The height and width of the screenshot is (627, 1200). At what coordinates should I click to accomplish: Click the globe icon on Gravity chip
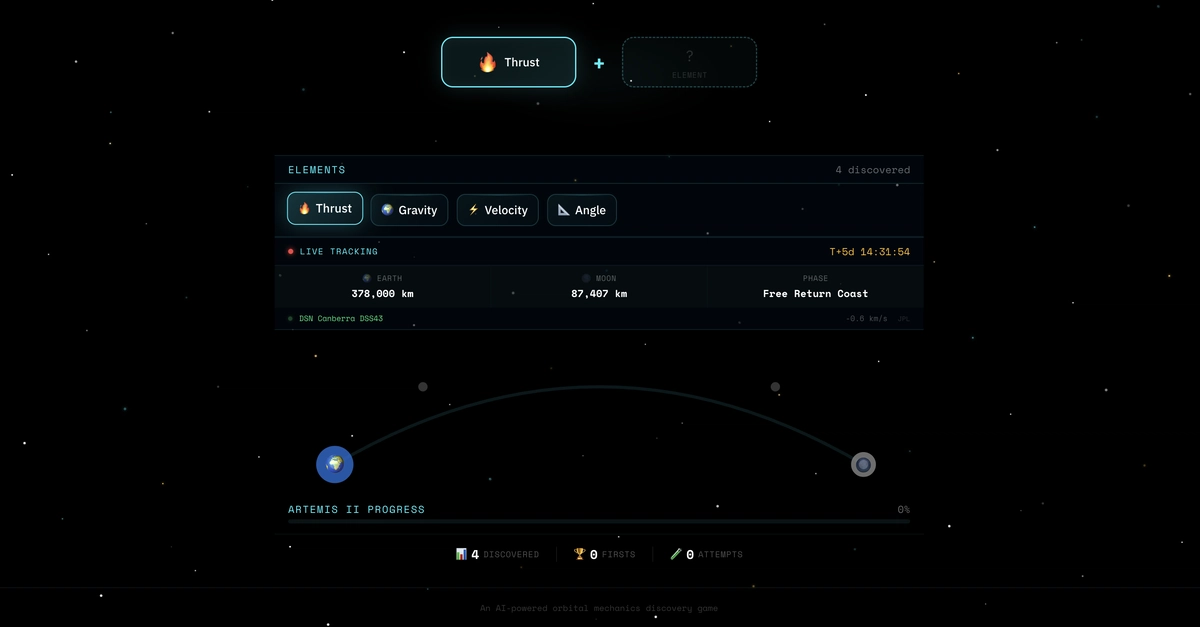388,210
